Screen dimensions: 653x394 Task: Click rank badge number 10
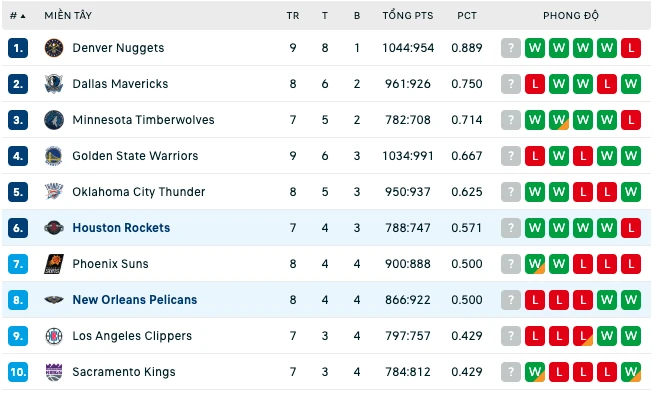(18, 372)
